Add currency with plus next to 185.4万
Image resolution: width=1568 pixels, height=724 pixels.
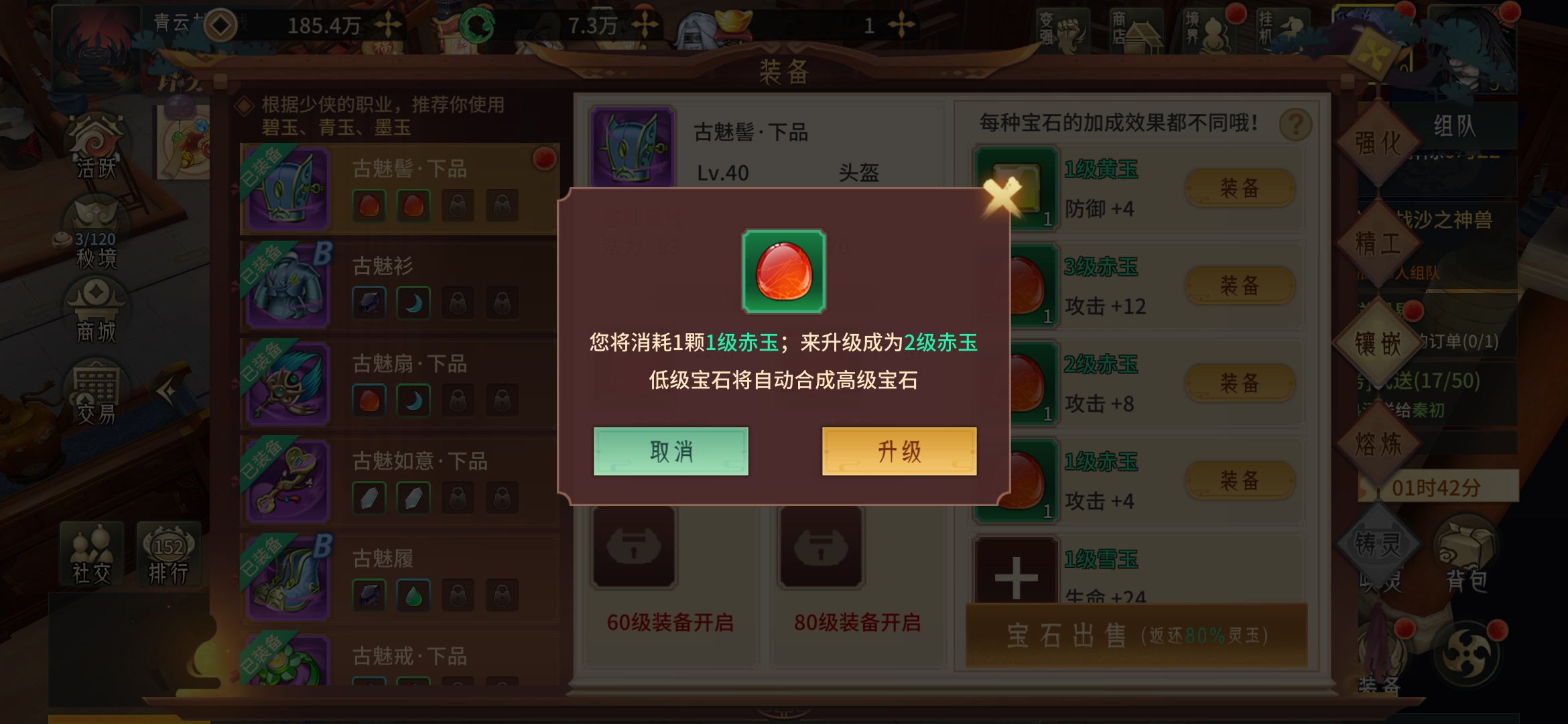tap(388, 25)
